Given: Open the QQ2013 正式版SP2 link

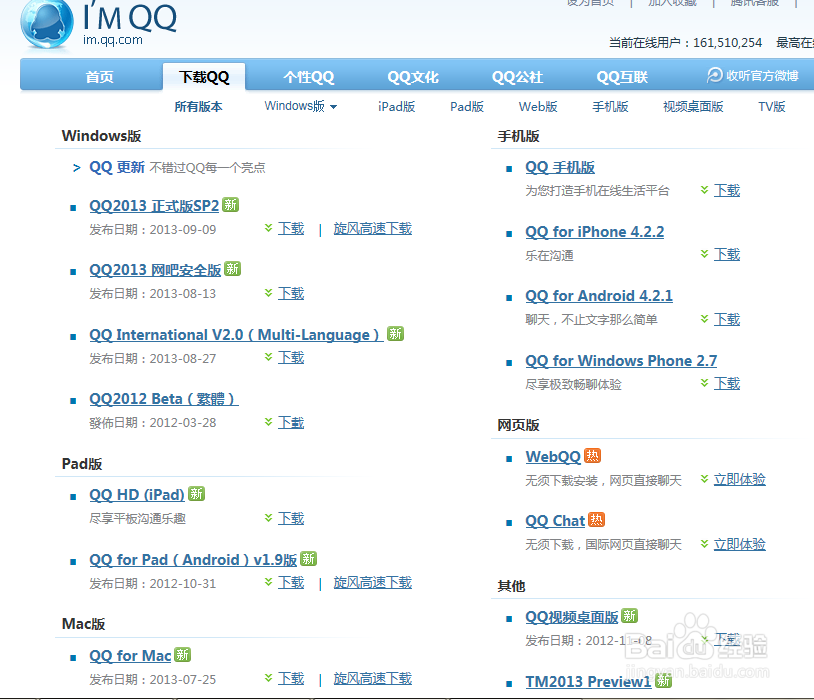Looking at the screenshot, I should click(154, 206).
